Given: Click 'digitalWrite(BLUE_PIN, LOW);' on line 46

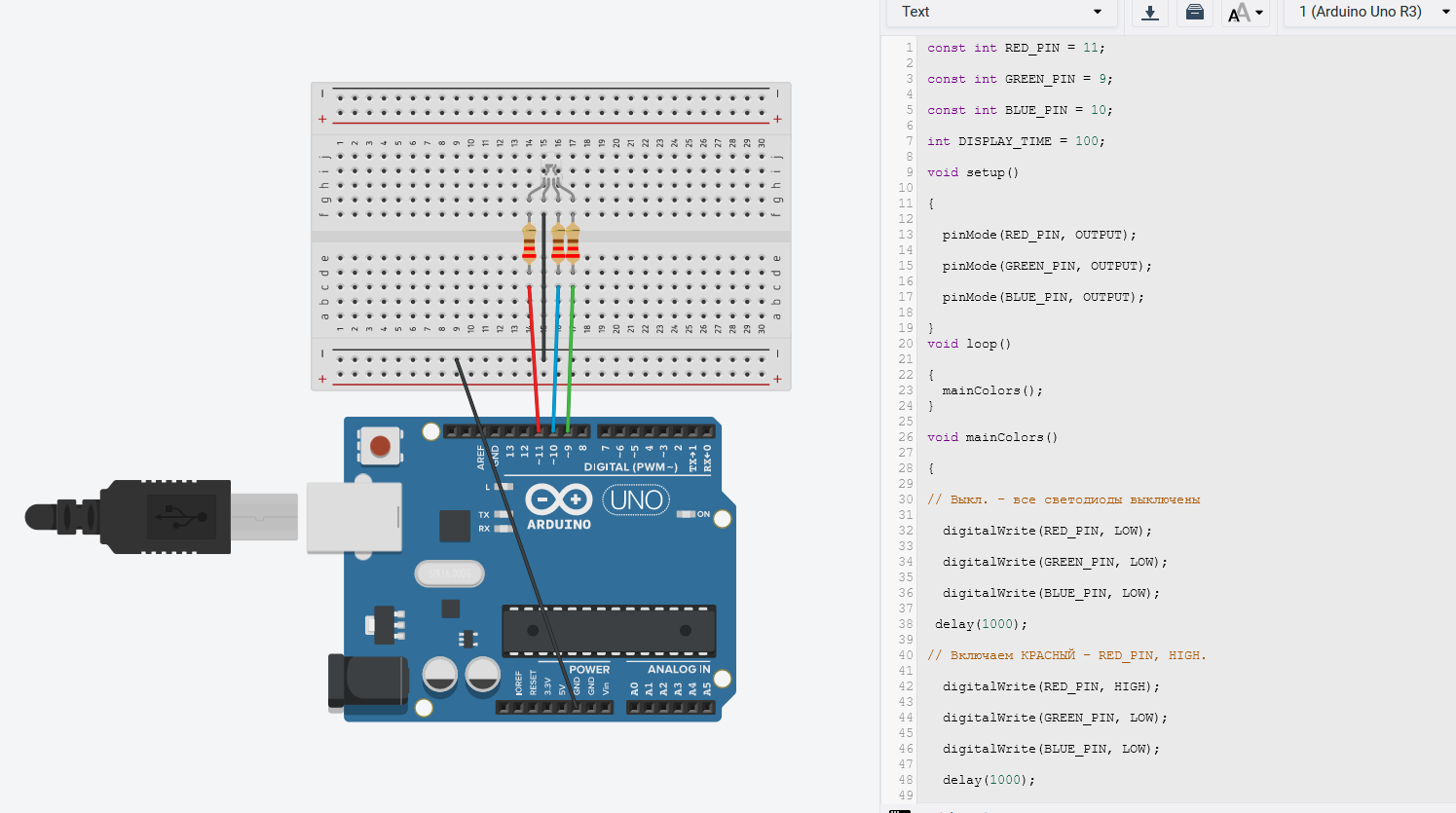Looking at the screenshot, I should click(x=1051, y=749).
